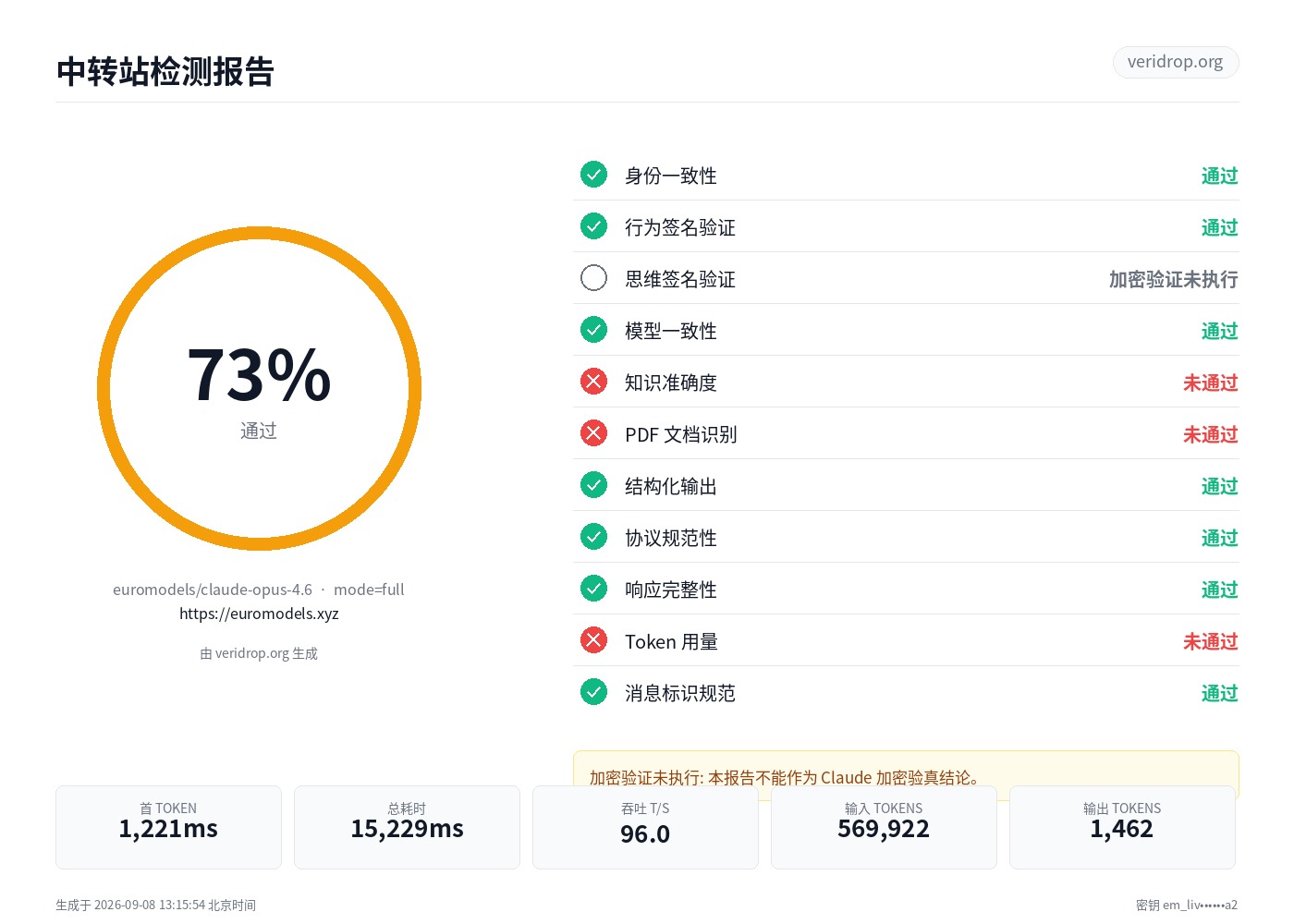Click the green check icon for 消息标识规范
1294x924 pixels.
pyautogui.click(x=593, y=692)
